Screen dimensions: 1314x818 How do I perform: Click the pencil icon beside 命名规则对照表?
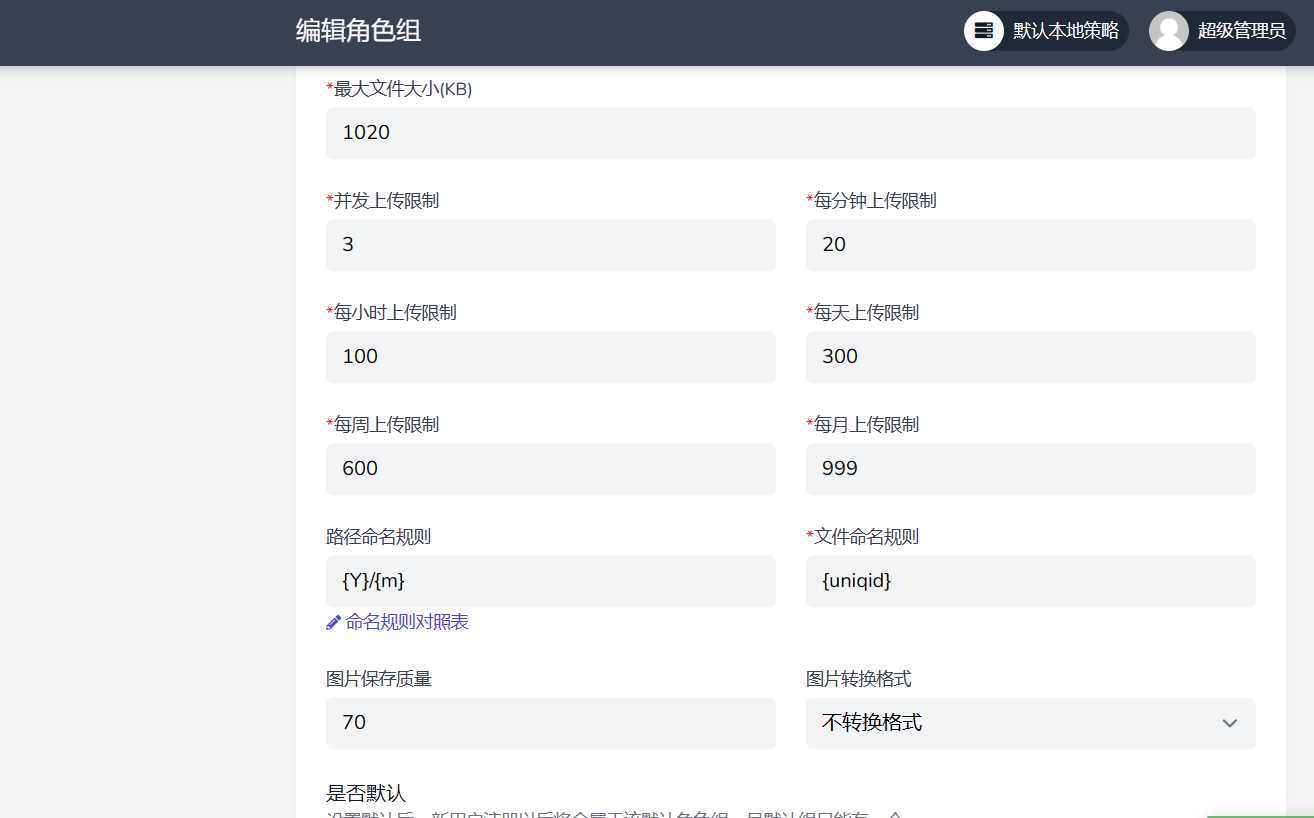pos(334,623)
